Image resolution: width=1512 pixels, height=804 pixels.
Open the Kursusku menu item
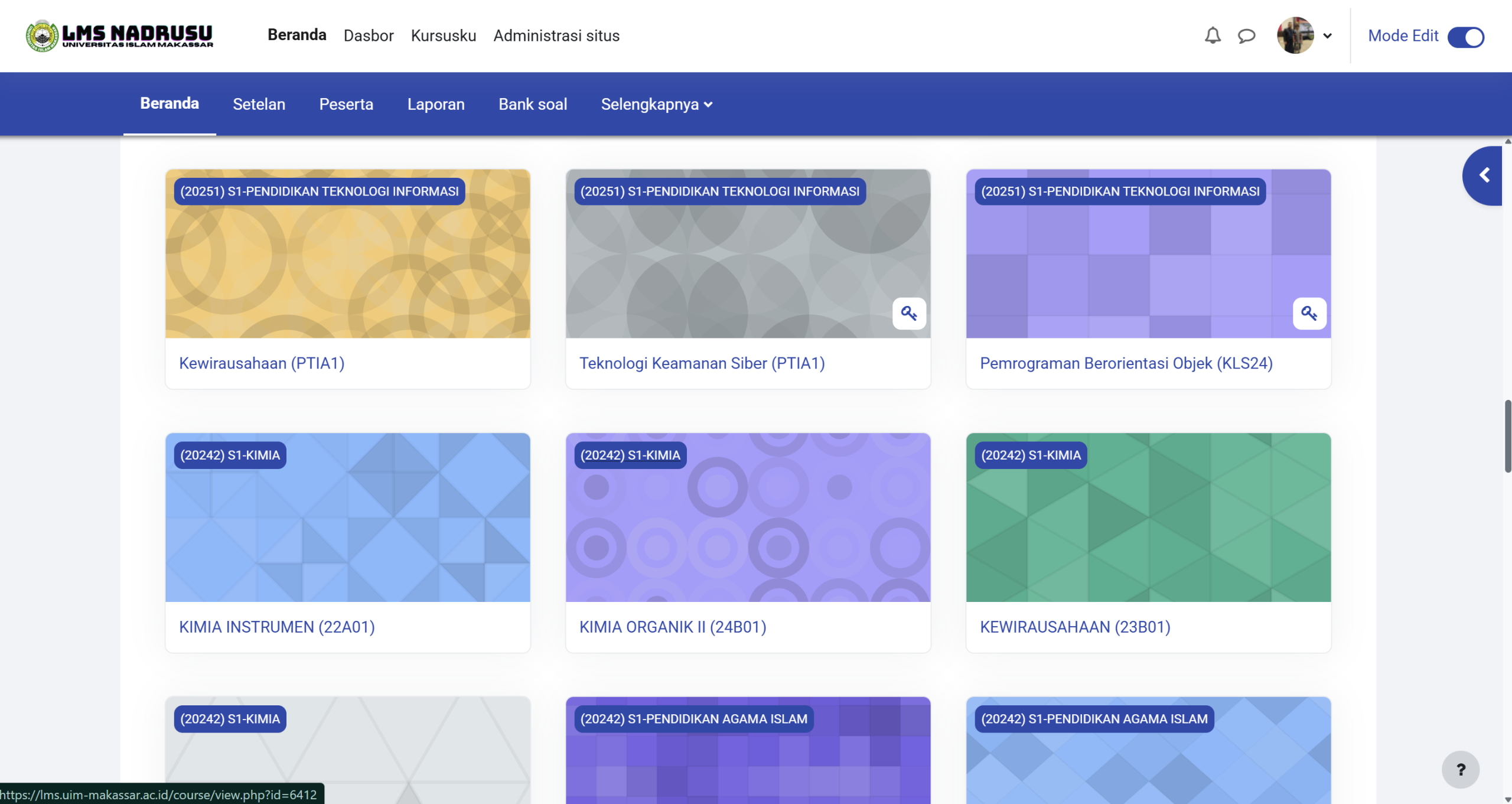(443, 36)
